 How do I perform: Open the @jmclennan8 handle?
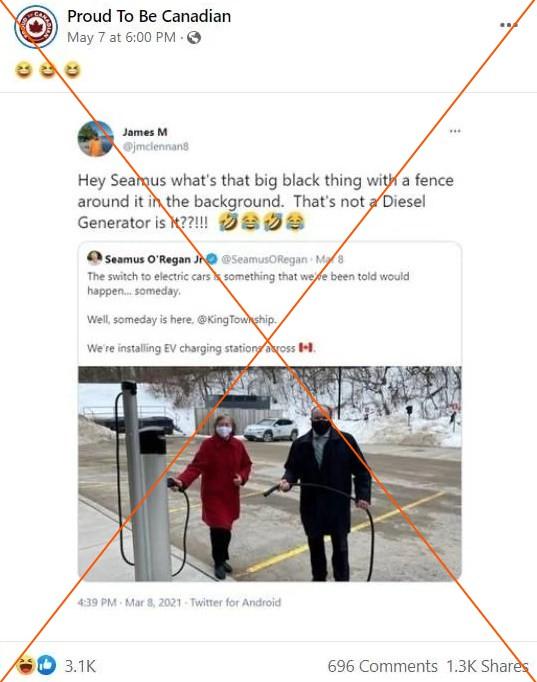pyautogui.click(x=156, y=147)
